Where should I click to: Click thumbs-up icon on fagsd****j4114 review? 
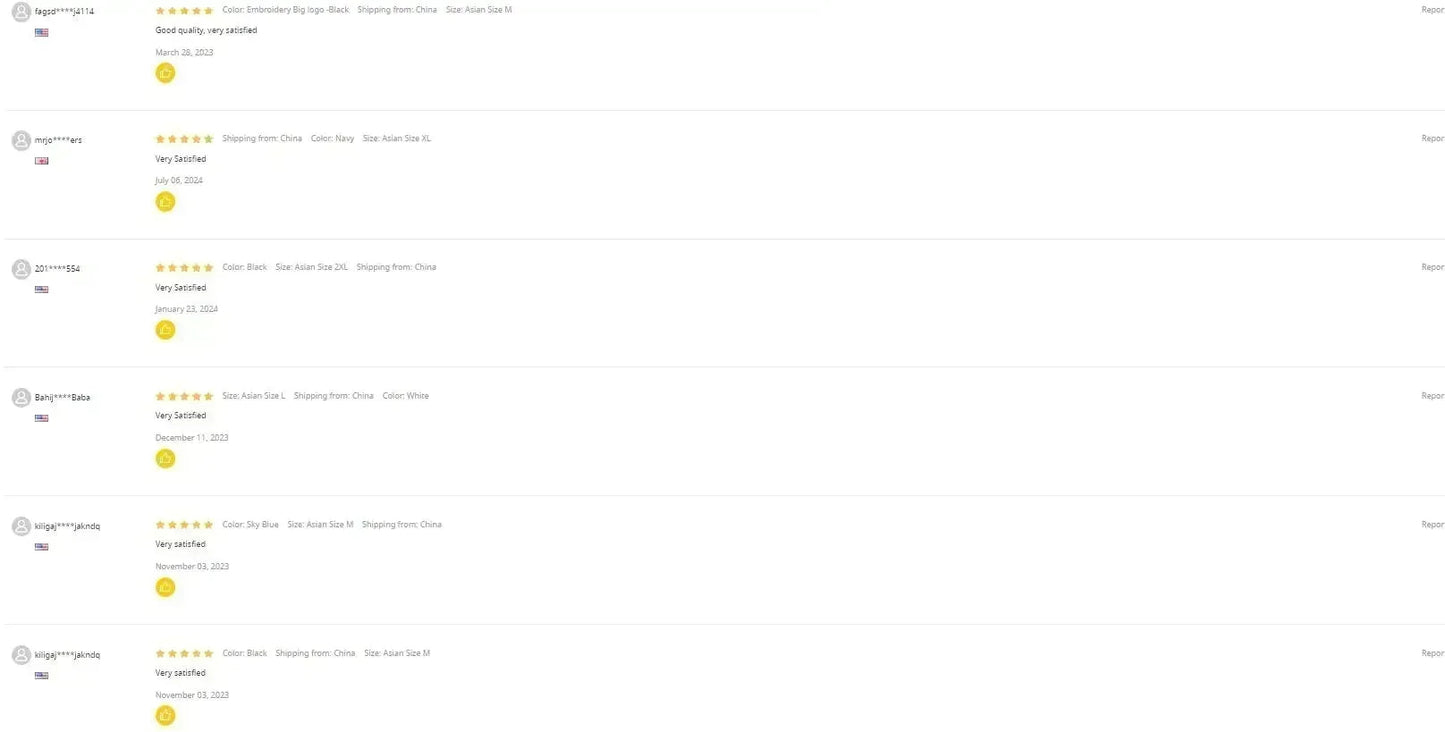(165, 73)
